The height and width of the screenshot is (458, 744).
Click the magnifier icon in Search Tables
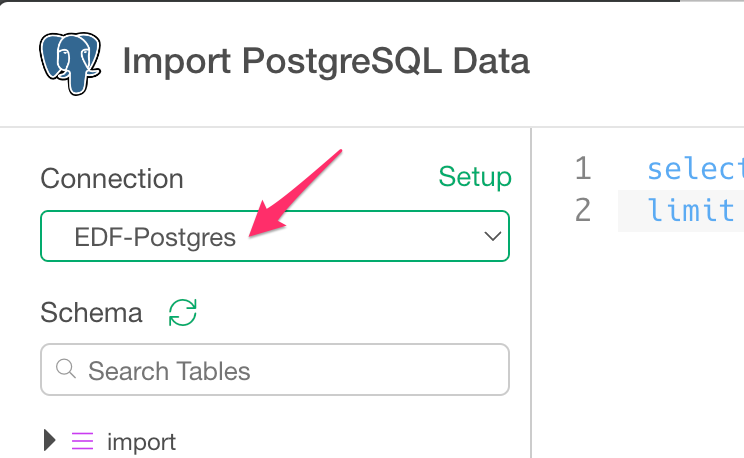pos(65,369)
